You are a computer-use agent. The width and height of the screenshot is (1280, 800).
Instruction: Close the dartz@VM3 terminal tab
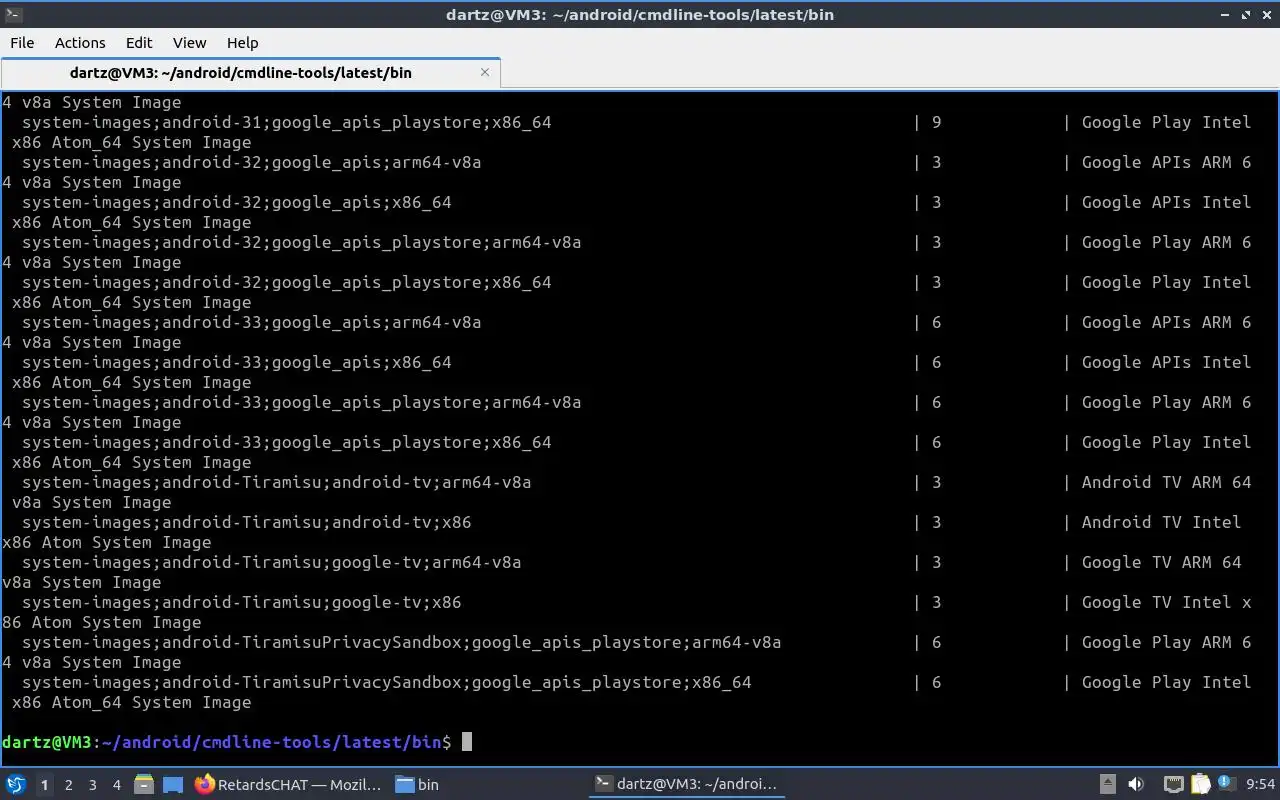(485, 72)
